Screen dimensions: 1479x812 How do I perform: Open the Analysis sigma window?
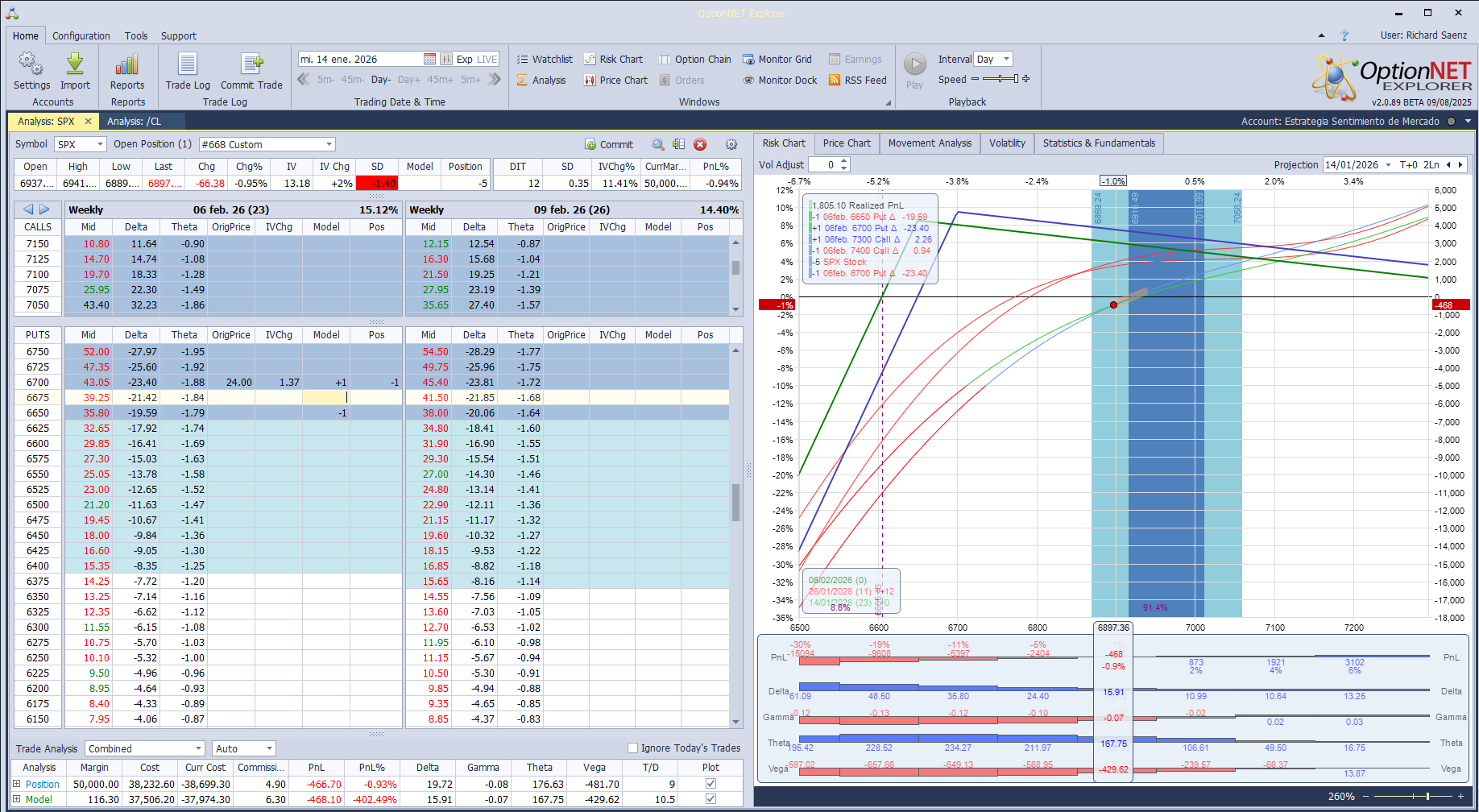tap(541, 80)
